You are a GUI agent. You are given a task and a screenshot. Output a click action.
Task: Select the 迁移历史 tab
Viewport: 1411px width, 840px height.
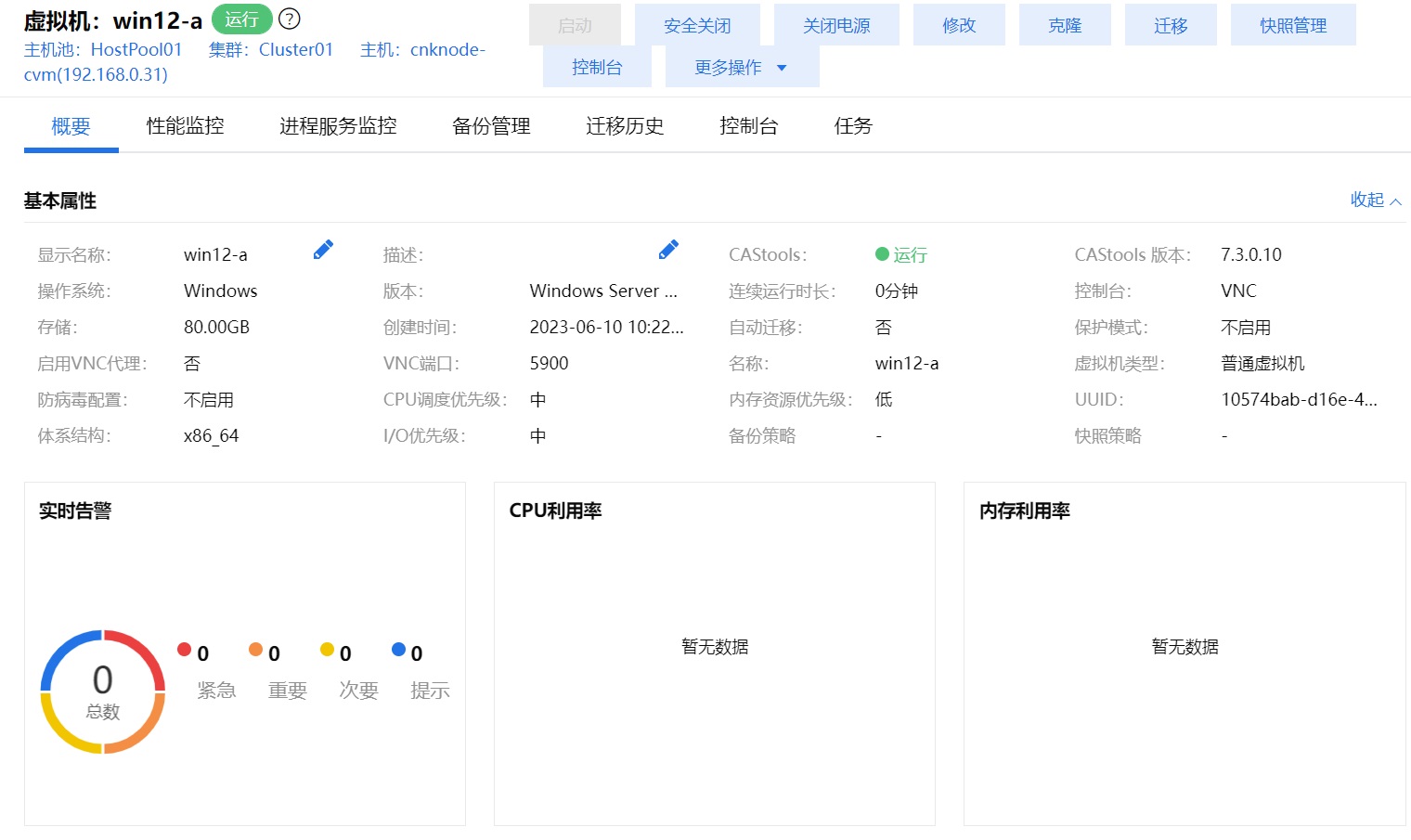[x=625, y=126]
